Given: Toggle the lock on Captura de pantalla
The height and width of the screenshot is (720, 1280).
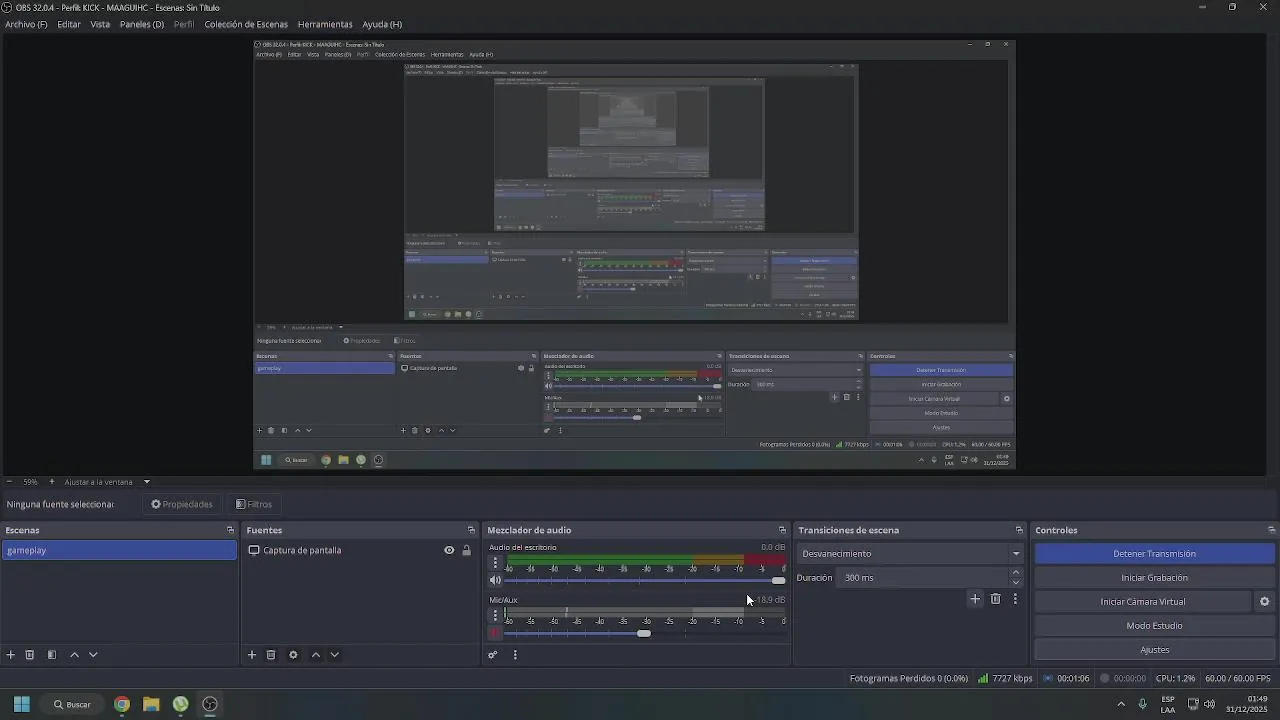Looking at the screenshot, I should tap(466, 550).
